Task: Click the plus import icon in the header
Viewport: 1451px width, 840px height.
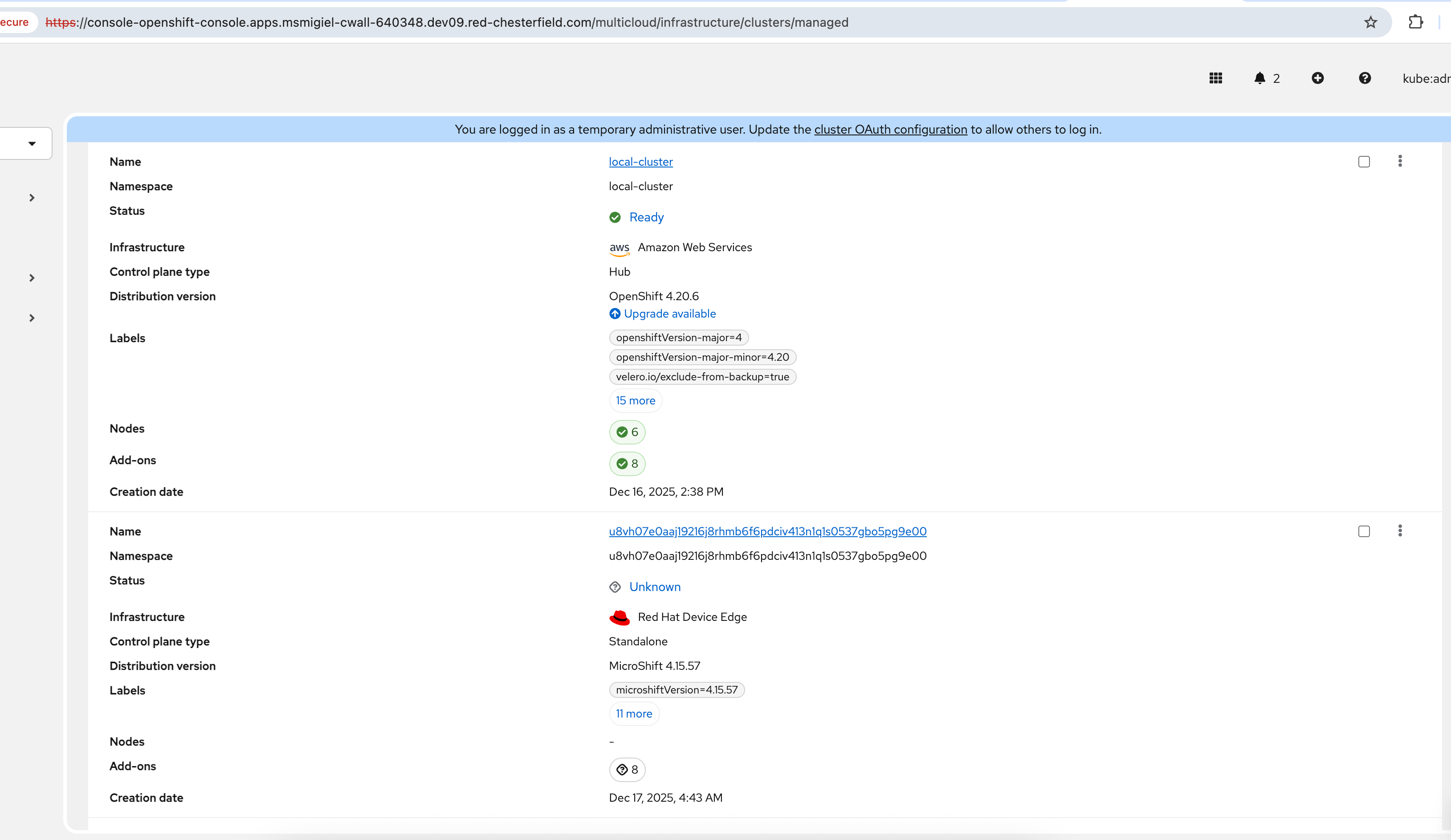Action: (1317, 78)
